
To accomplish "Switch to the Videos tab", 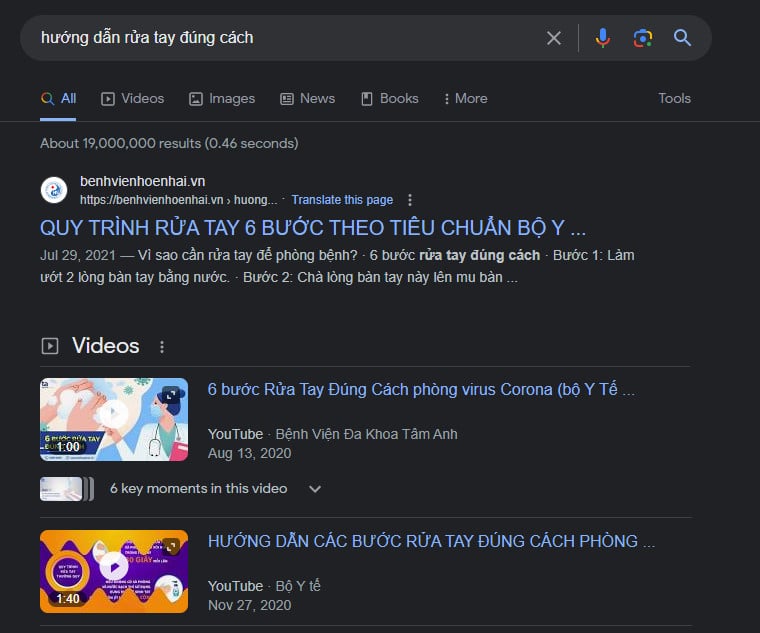I will pyautogui.click(x=132, y=99).
